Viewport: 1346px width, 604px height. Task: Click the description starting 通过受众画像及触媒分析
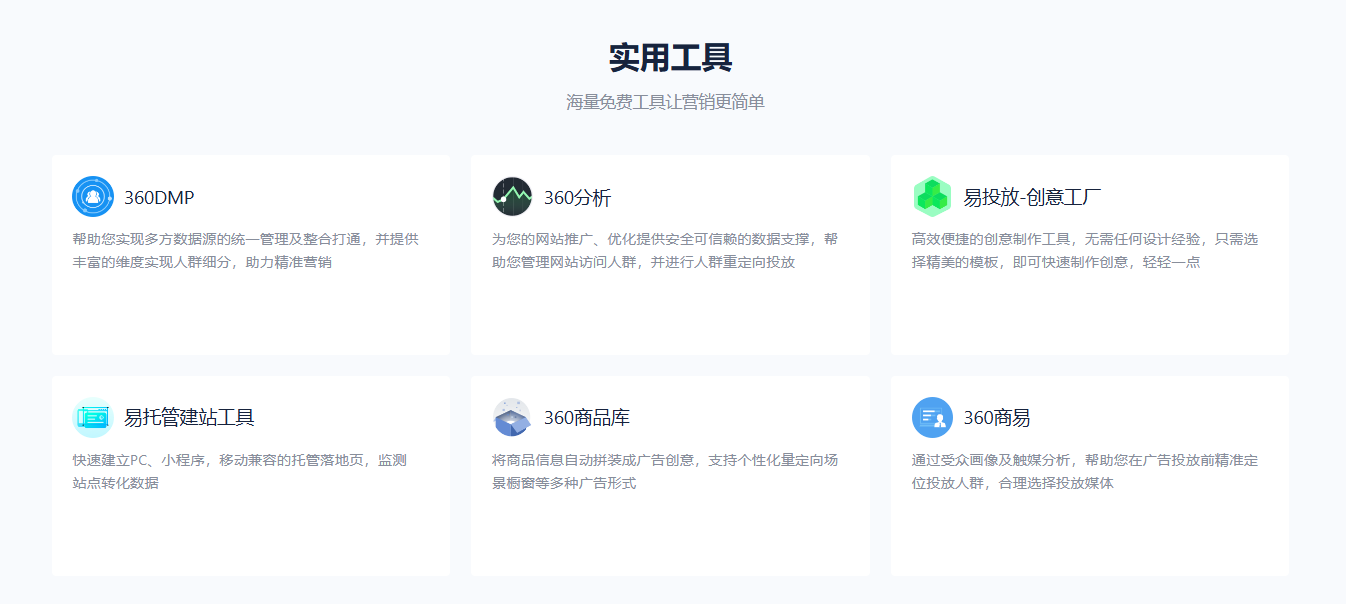1085,472
